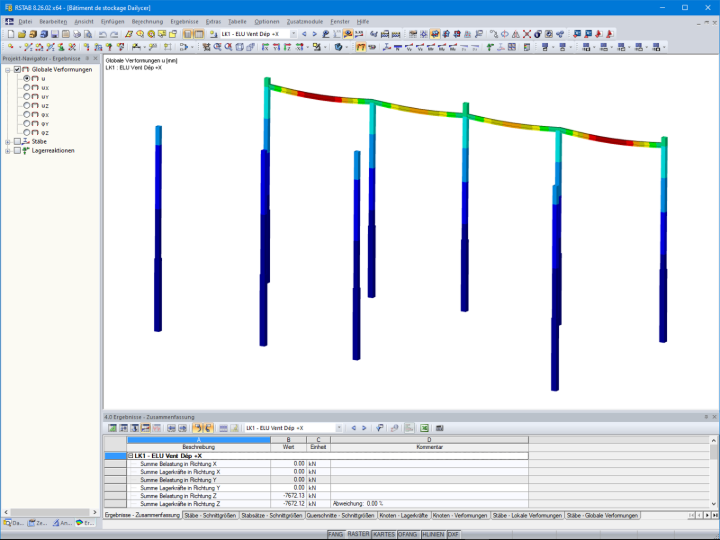Select the u deformation radio button
The width and height of the screenshot is (720, 540).
pyautogui.click(x=27, y=79)
